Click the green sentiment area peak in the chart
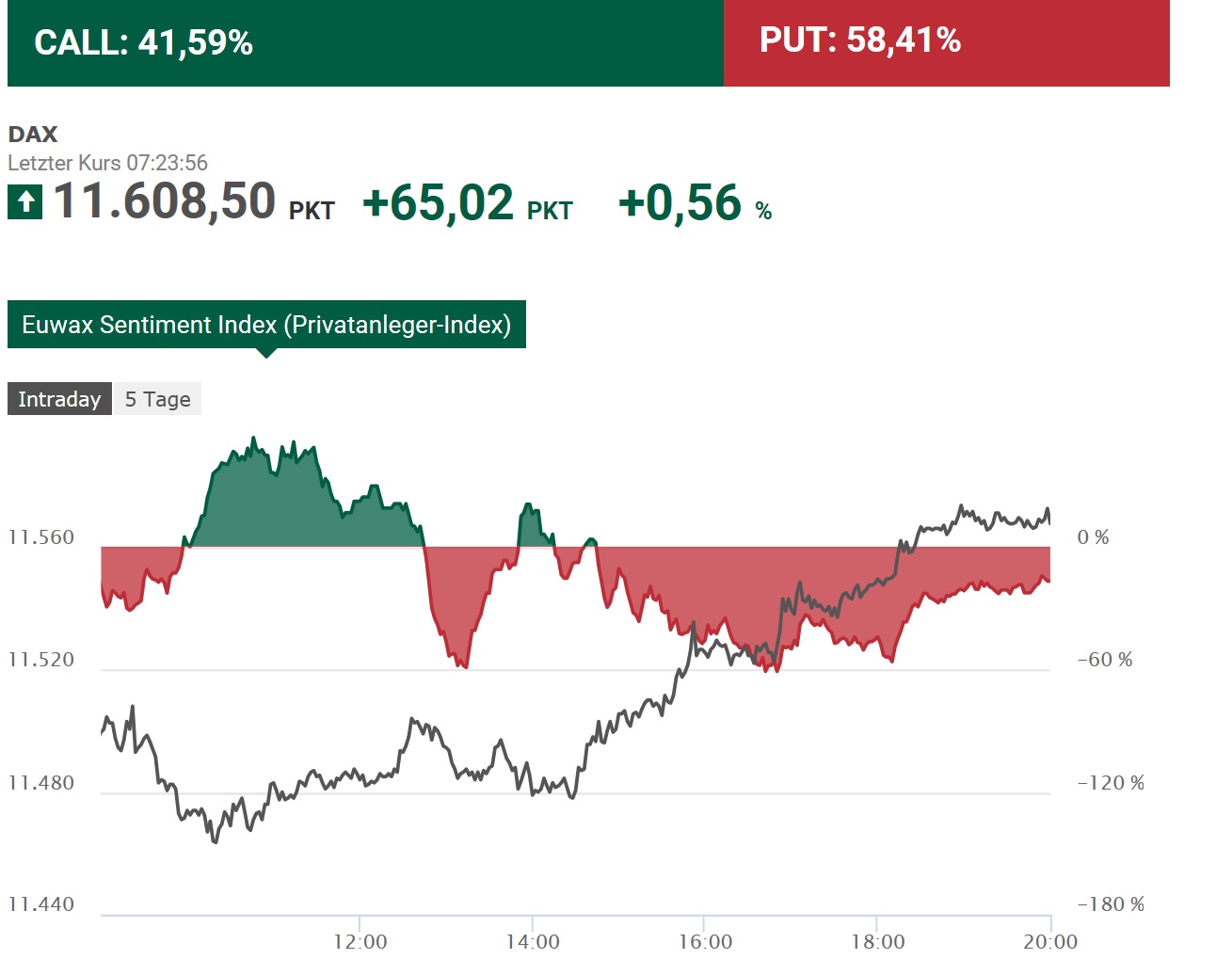This screenshot has height=959, width=1232. click(x=254, y=452)
